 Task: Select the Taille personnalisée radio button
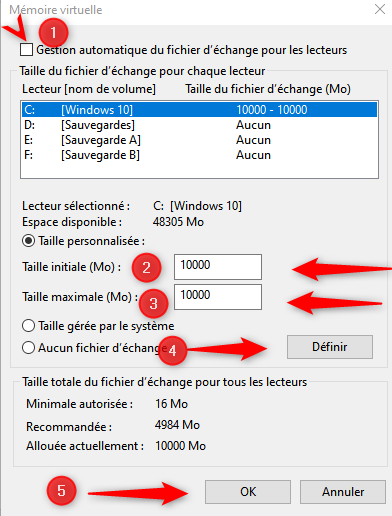pos(28,241)
